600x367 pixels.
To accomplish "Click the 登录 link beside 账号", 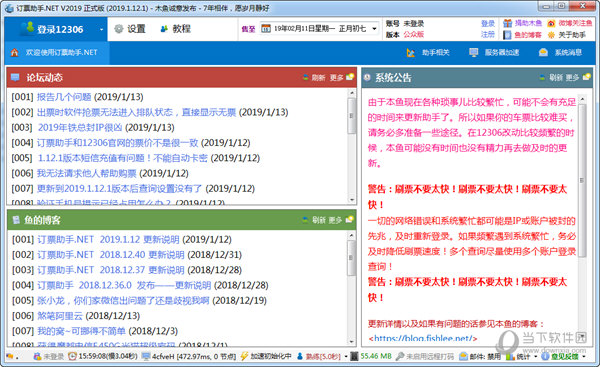I will point(488,24).
